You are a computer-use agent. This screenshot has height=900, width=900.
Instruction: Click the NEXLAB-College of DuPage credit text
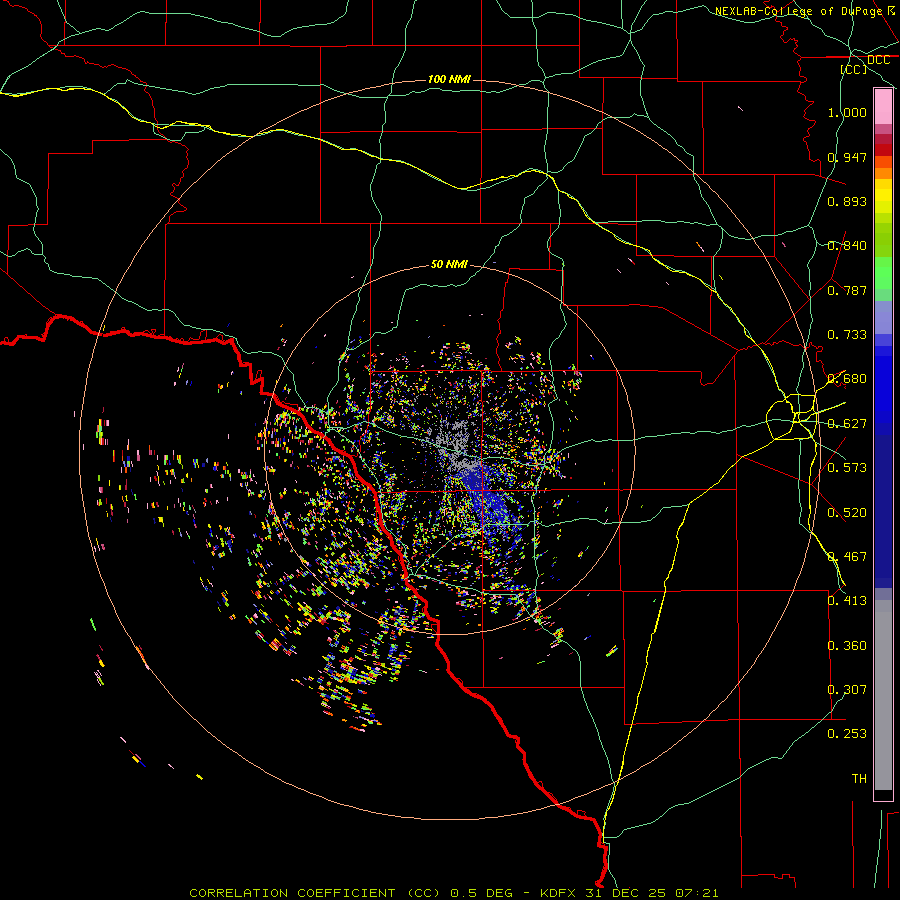[800, 11]
